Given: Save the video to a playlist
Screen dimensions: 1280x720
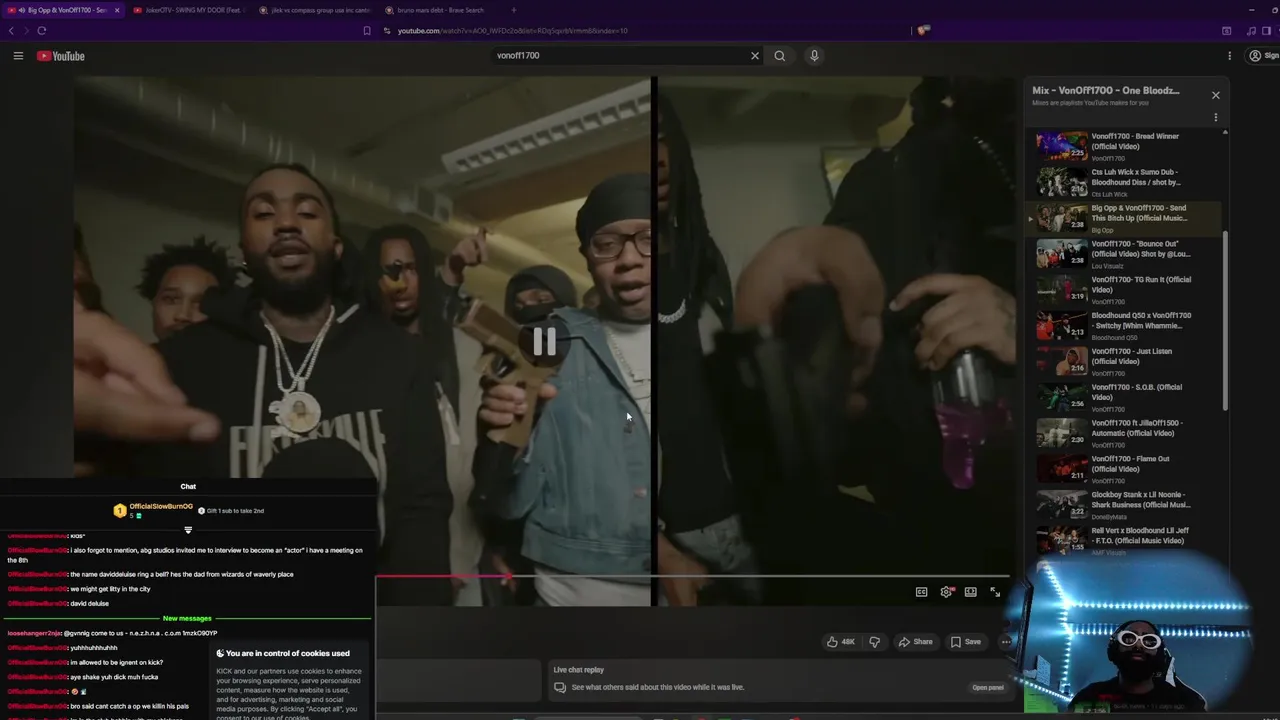Looking at the screenshot, I should coord(966,642).
